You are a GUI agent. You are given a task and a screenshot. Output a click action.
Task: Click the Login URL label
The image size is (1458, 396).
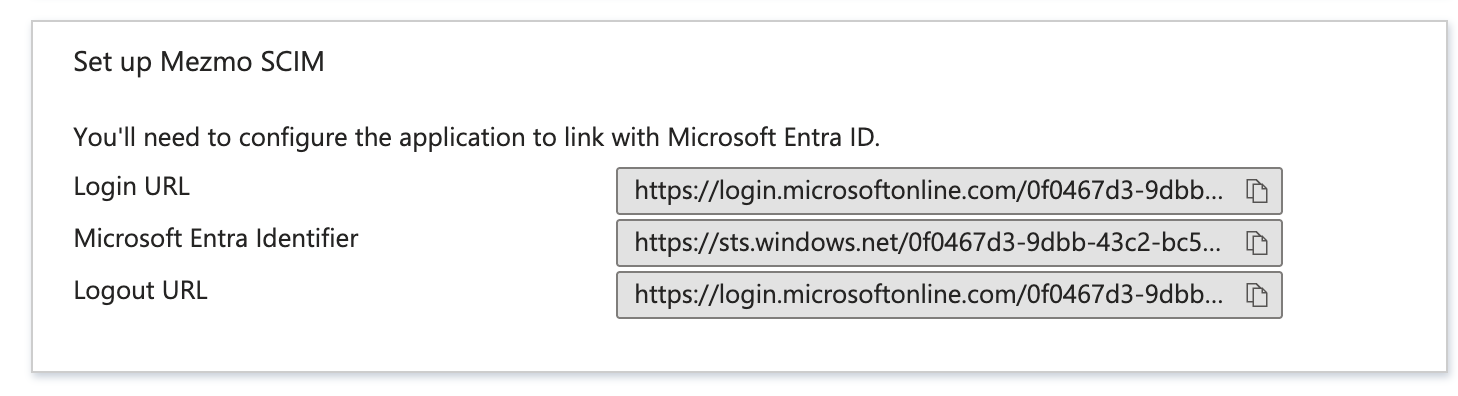(131, 187)
